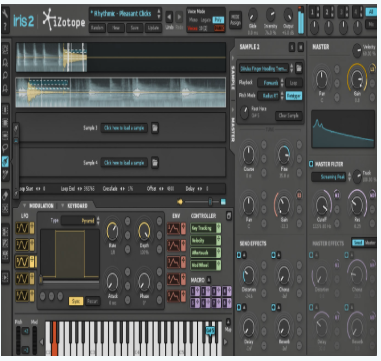381x361 pixels.
Task: Mute Sample 2 with the M button
Action: [300, 47]
